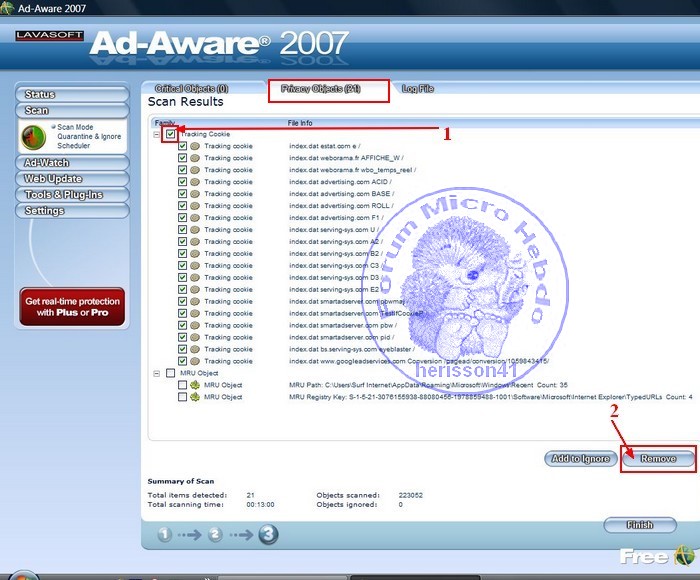Viewport: 700px width, 580px height.
Task: Click the Ad-Aware title bar globe icon
Action: click(6, 8)
